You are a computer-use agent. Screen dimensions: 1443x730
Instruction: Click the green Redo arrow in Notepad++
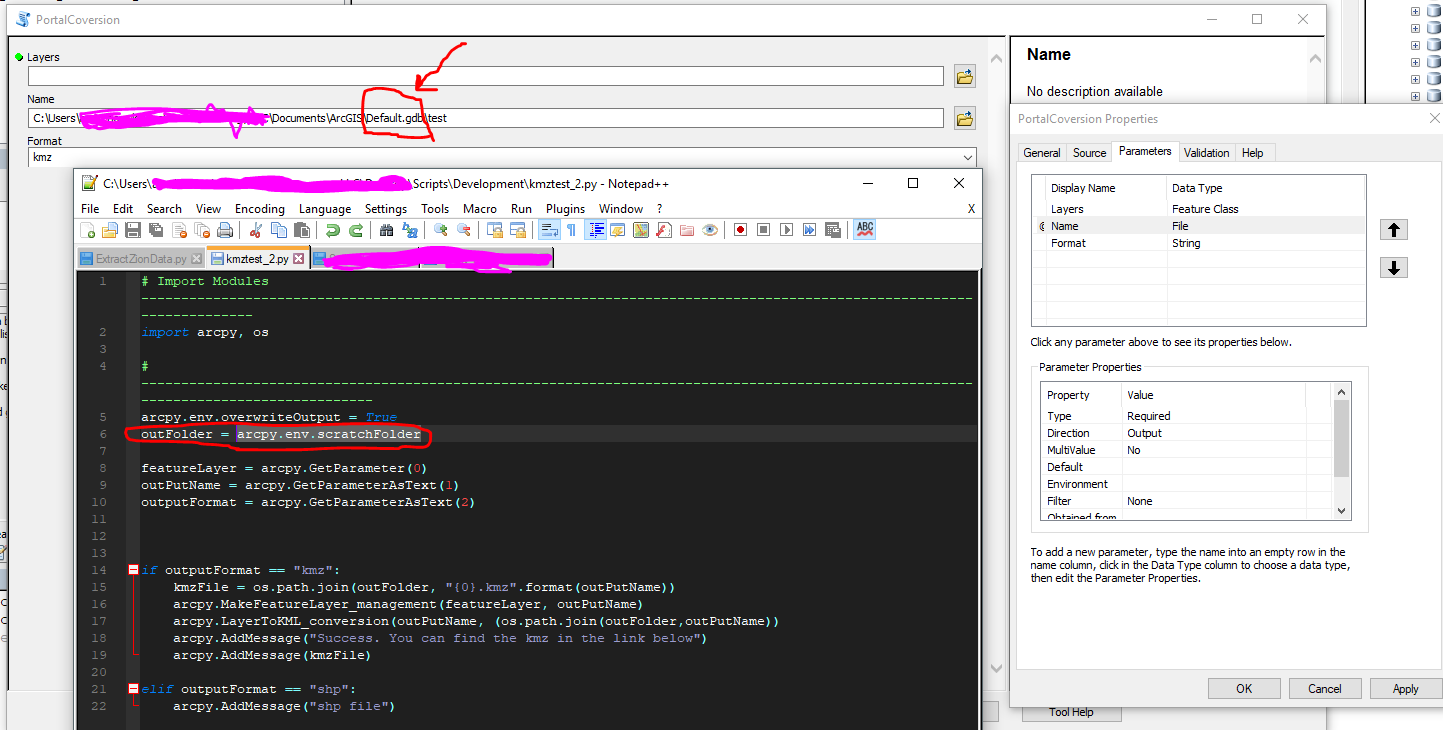click(x=356, y=230)
